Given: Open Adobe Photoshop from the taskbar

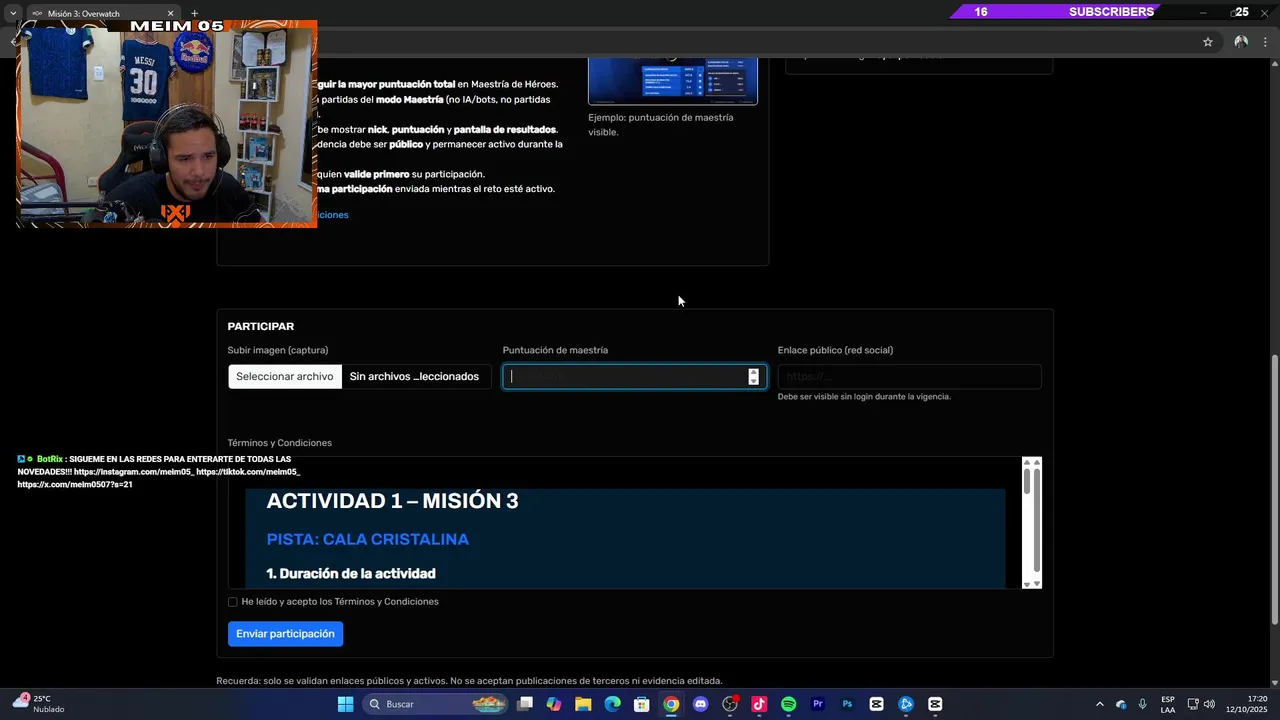Looking at the screenshot, I should click(847, 704).
